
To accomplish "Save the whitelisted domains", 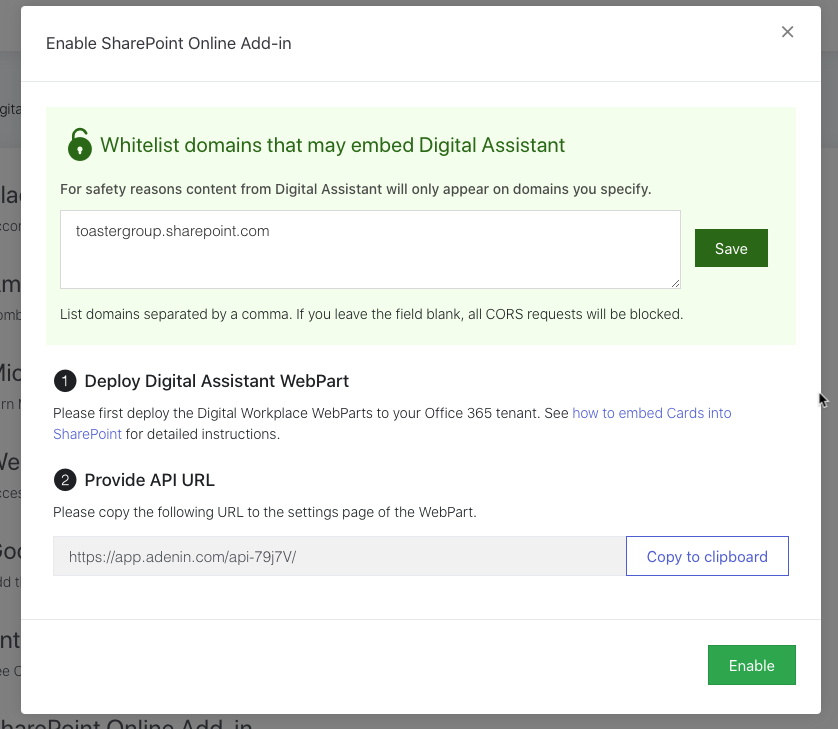I will click(731, 248).
